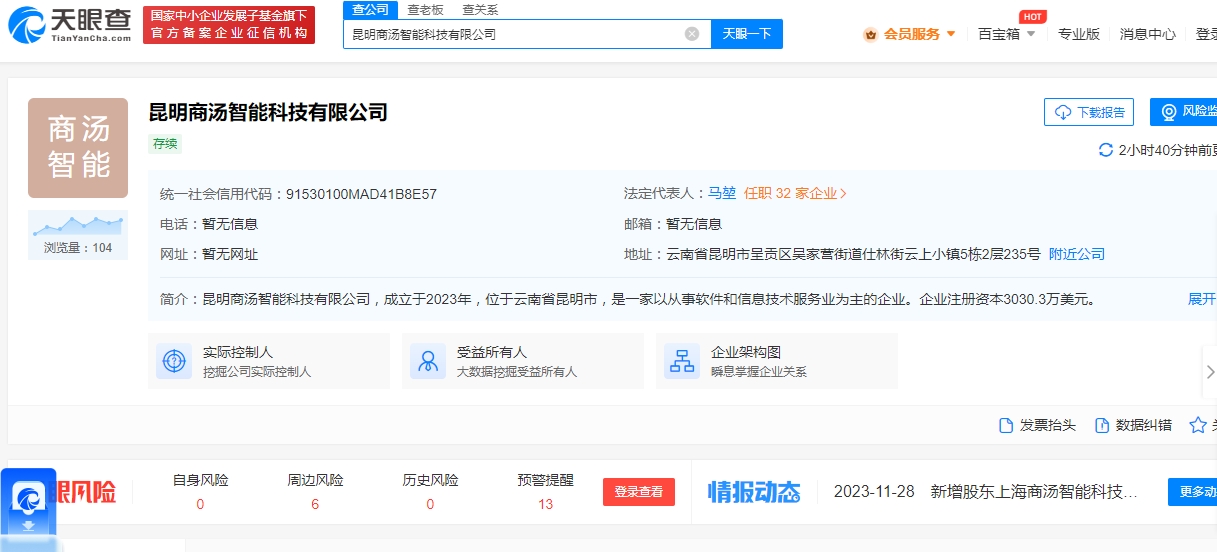The image size is (1217, 552).
Task: Click the red 登录查看 button
Action: (639, 492)
